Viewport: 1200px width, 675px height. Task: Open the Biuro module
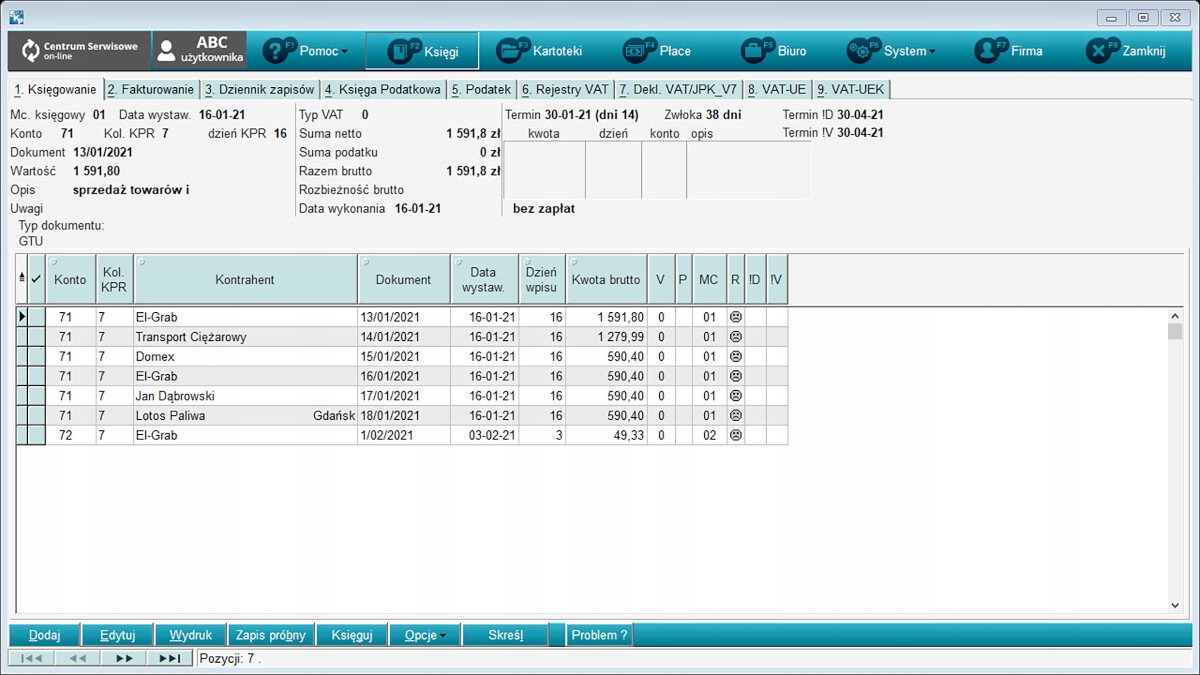click(x=774, y=51)
